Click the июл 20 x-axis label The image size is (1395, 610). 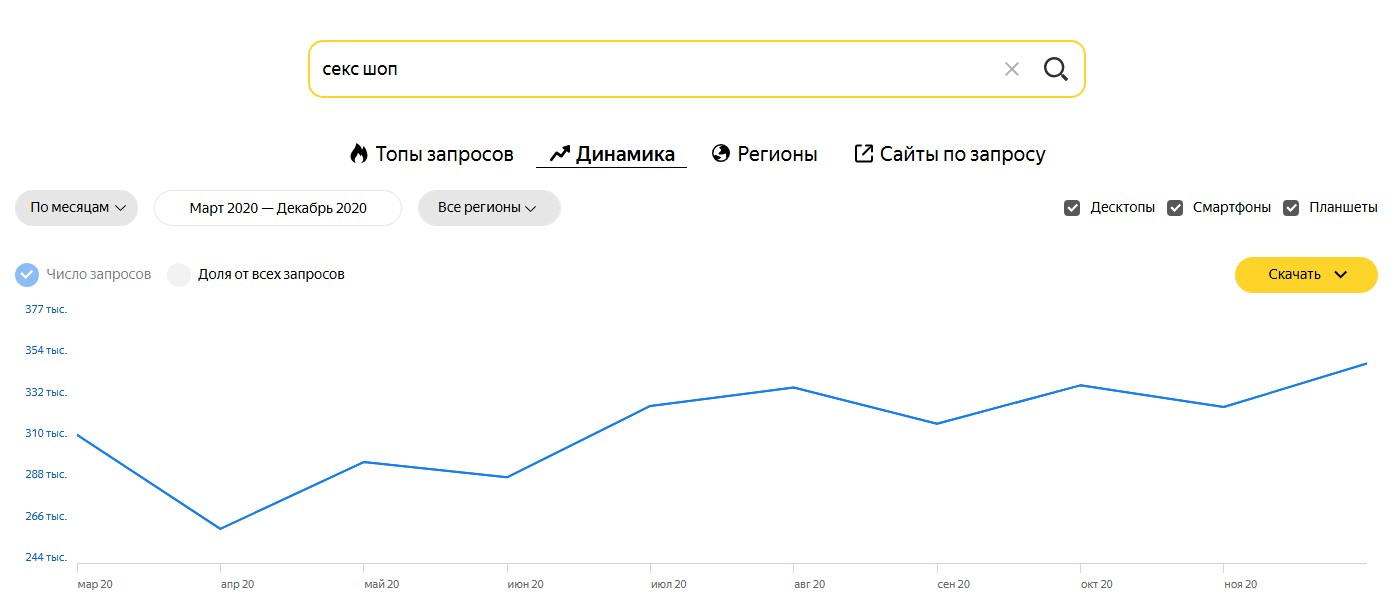click(x=669, y=584)
